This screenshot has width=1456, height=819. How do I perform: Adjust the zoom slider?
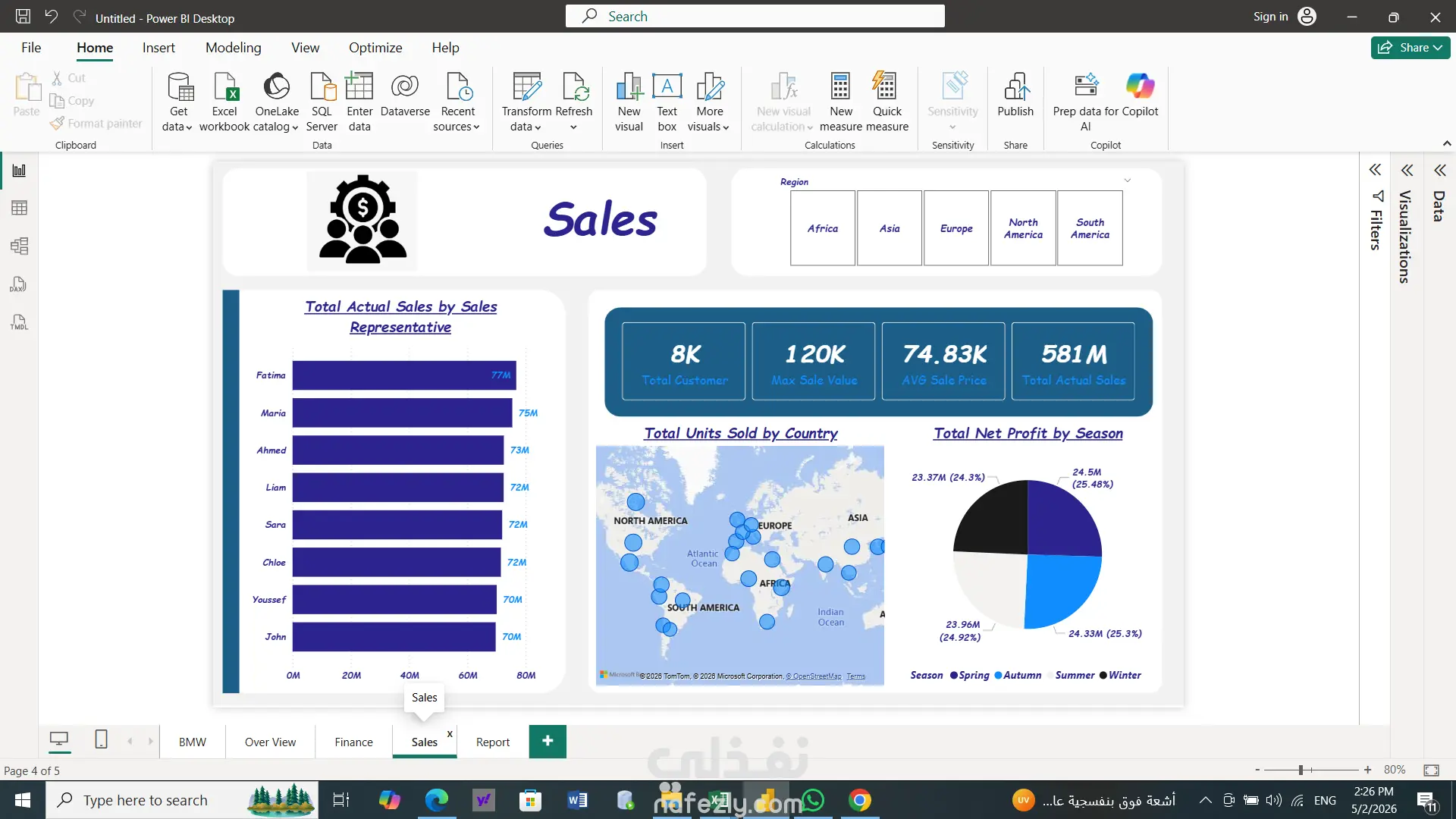(1301, 770)
